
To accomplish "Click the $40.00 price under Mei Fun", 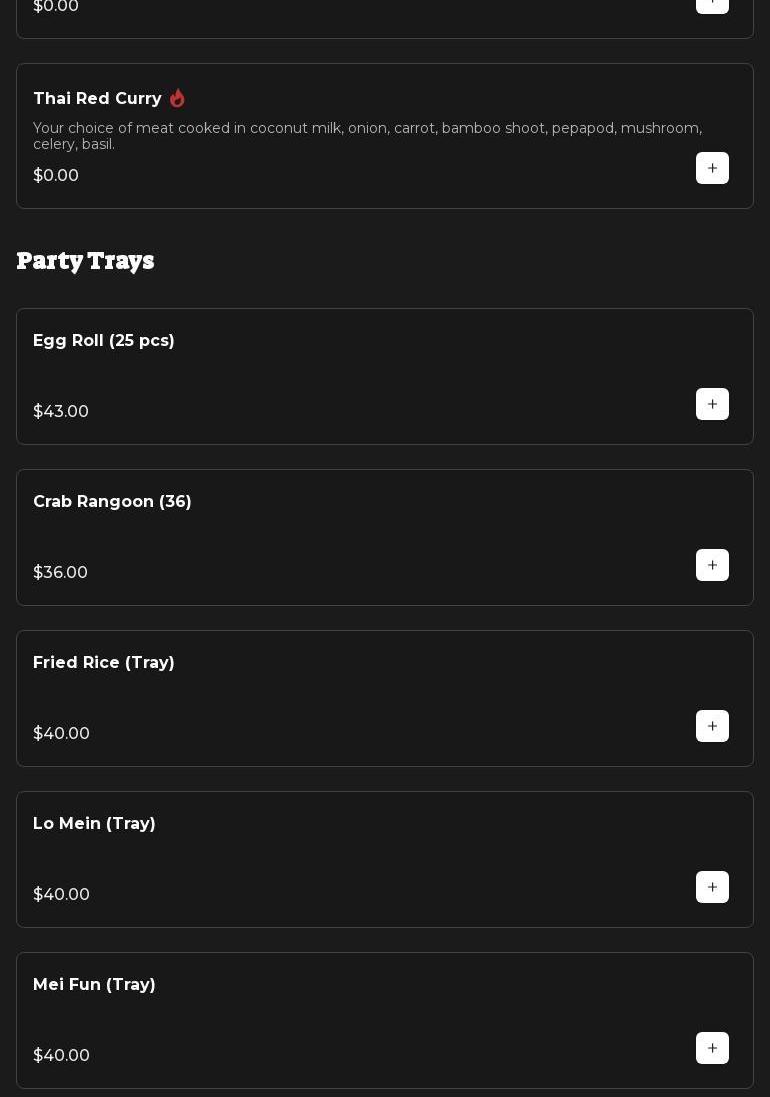I will (61, 1056).
